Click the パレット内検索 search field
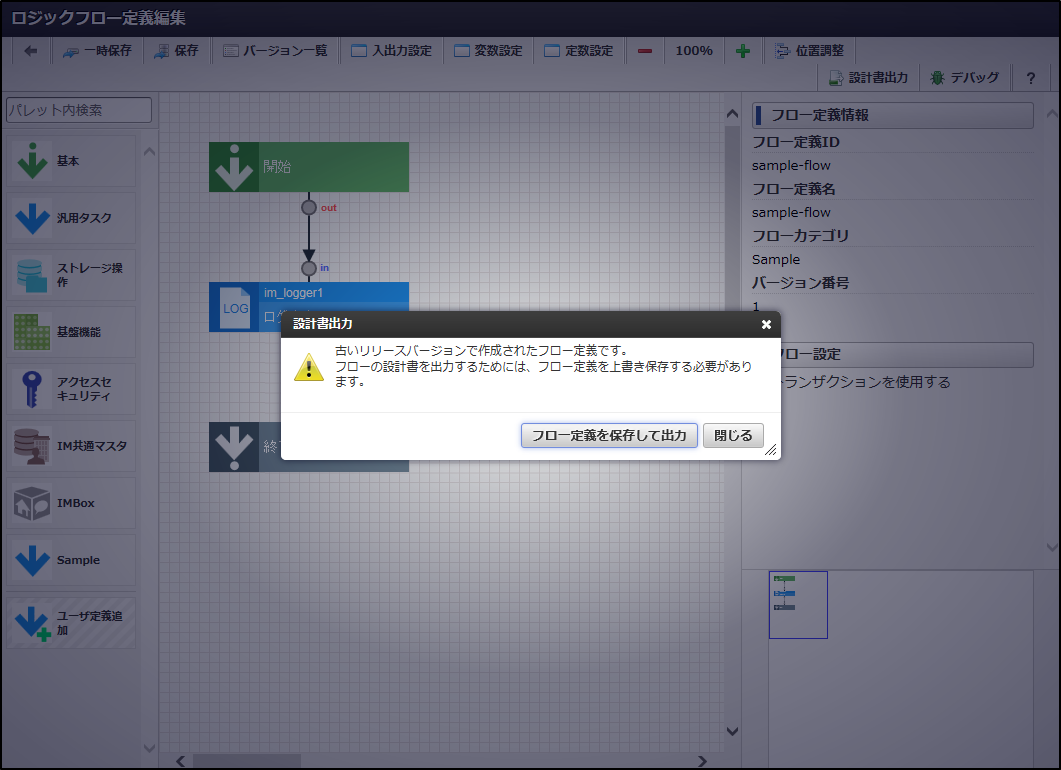The width and height of the screenshot is (1061, 770). pos(78,110)
